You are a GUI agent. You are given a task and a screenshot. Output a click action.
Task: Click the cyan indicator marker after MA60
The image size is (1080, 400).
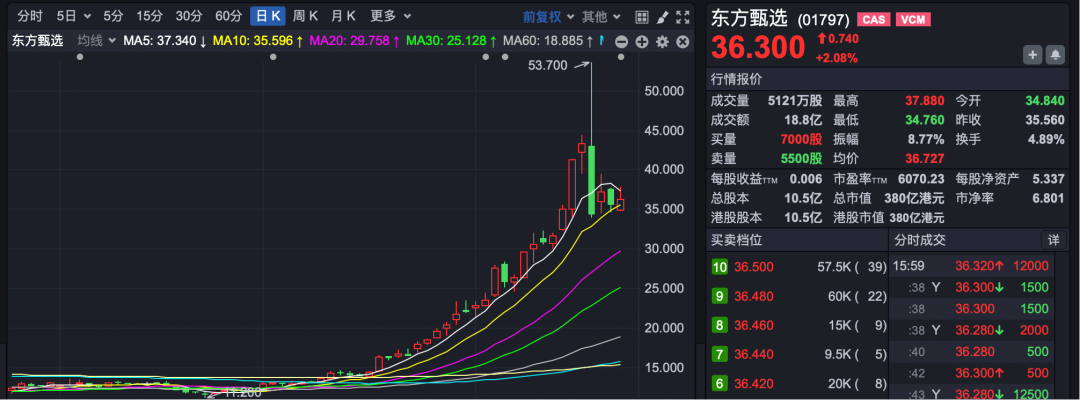[x=601, y=41]
